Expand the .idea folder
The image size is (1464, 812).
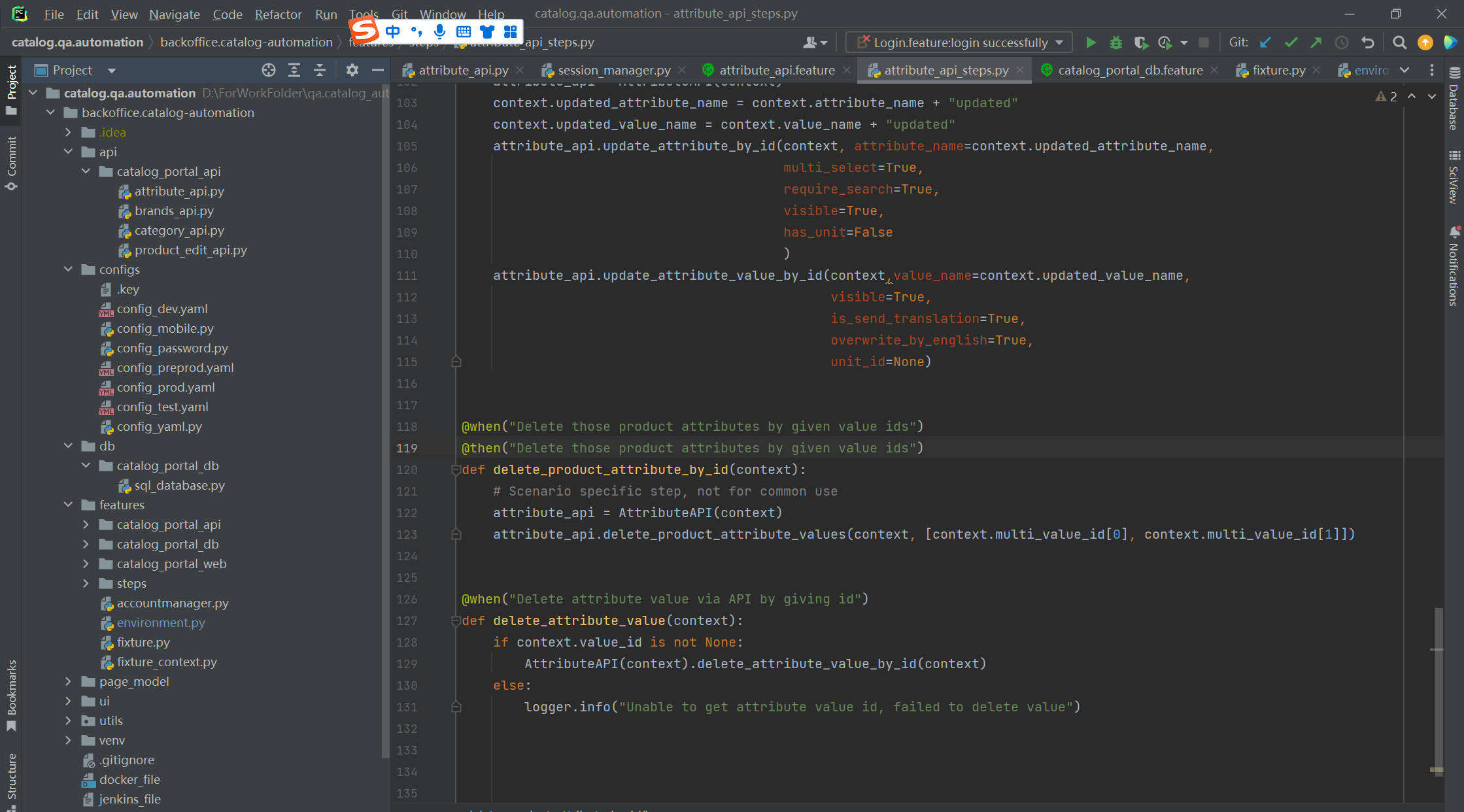69,132
